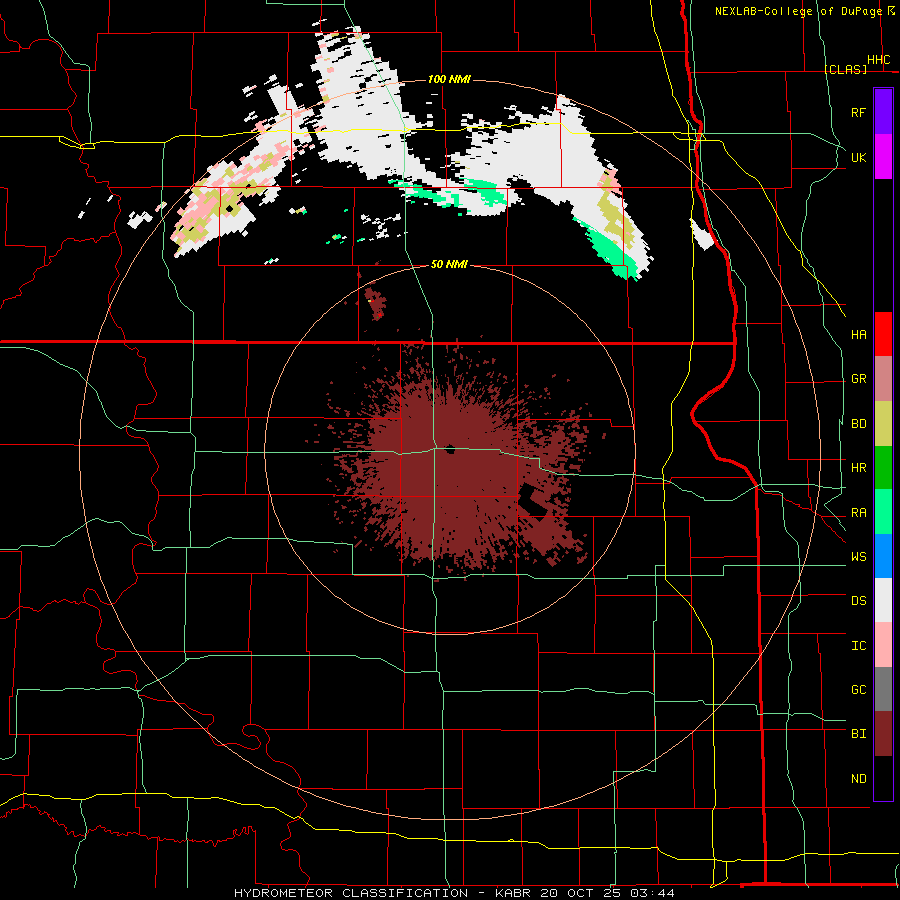Click the RF legend label
The height and width of the screenshot is (900, 900).
(x=858, y=112)
